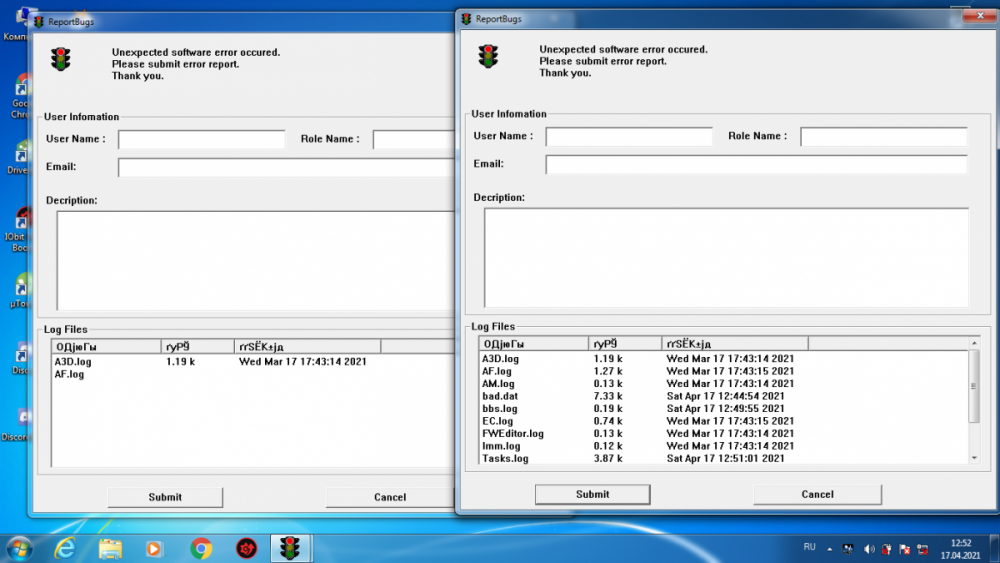Open File Explorer from the taskbar
1000x563 pixels.
pyautogui.click(x=110, y=548)
